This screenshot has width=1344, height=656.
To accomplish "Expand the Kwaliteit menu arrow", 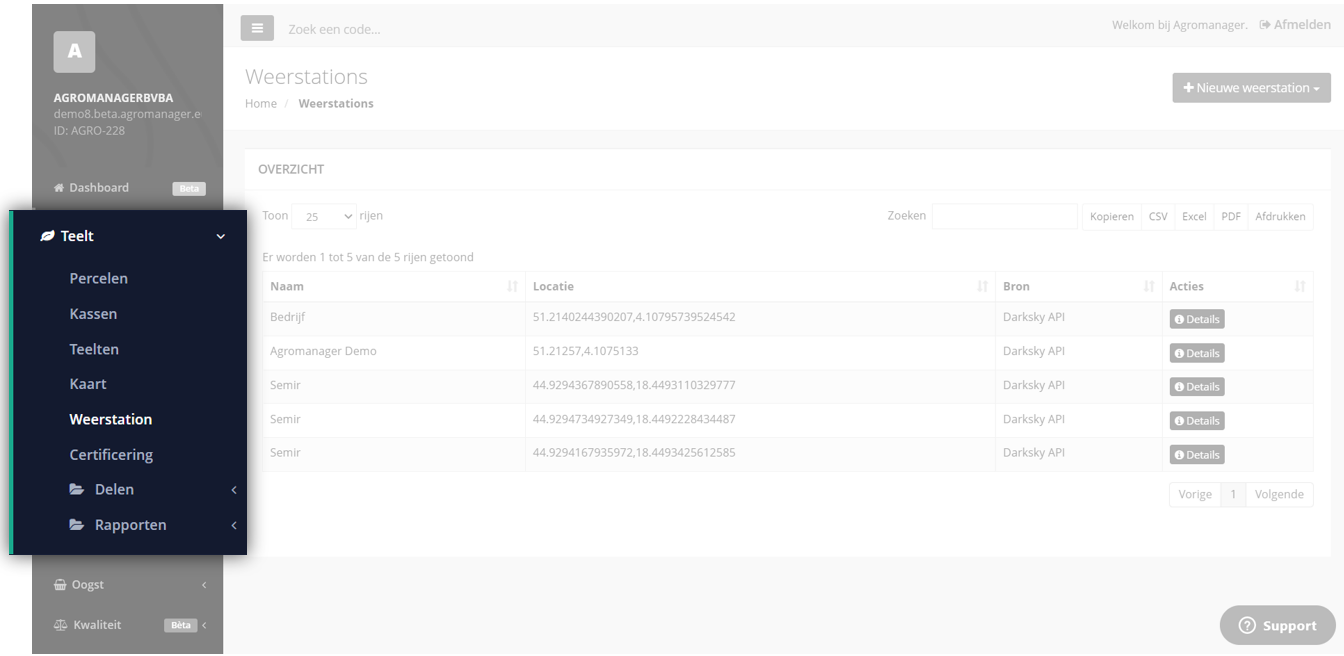I will pos(204,625).
